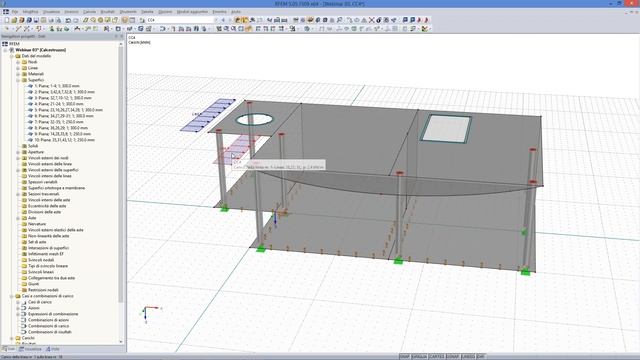The image size is (640, 360).
Task: Undo the last action via toolbar arrow
Action: click(x=68, y=20)
